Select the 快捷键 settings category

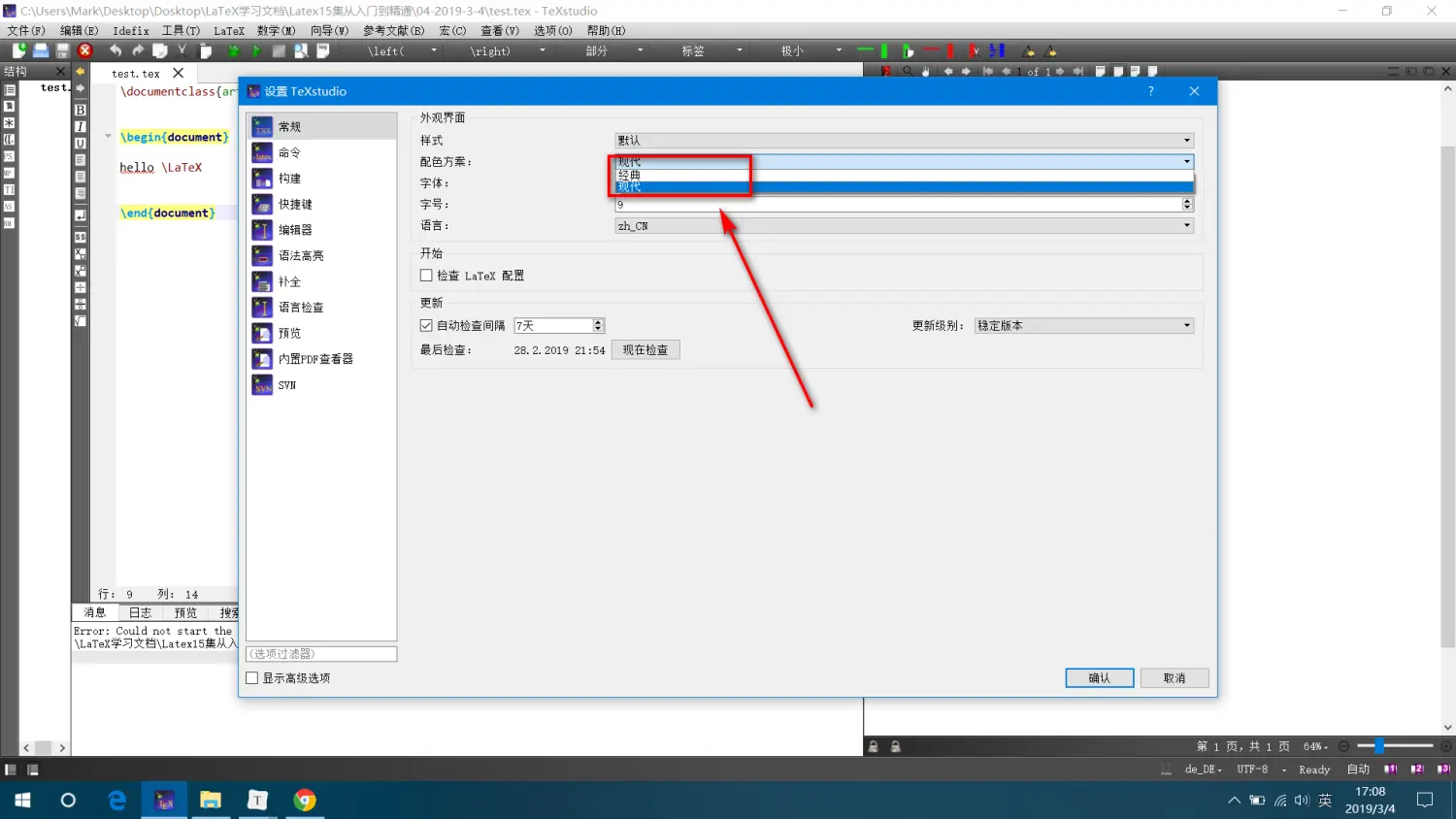click(x=322, y=204)
